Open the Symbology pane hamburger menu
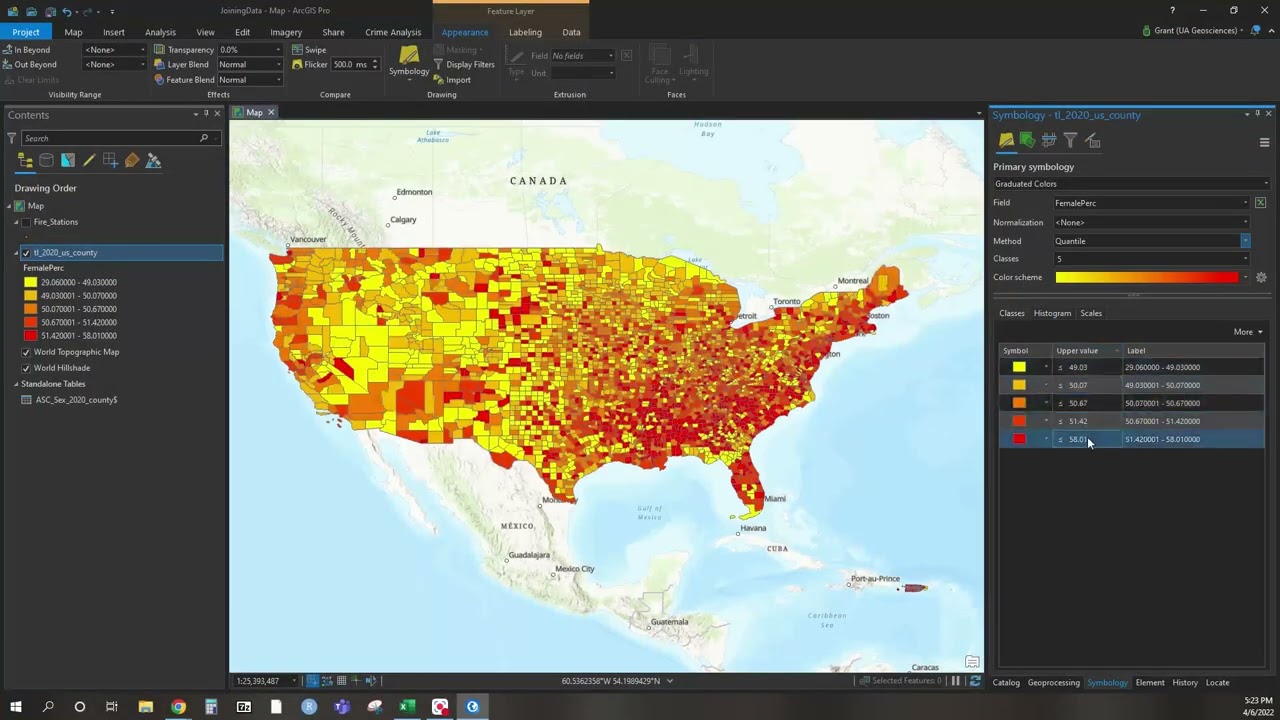The image size is (1280, 720). point(1264,142)
